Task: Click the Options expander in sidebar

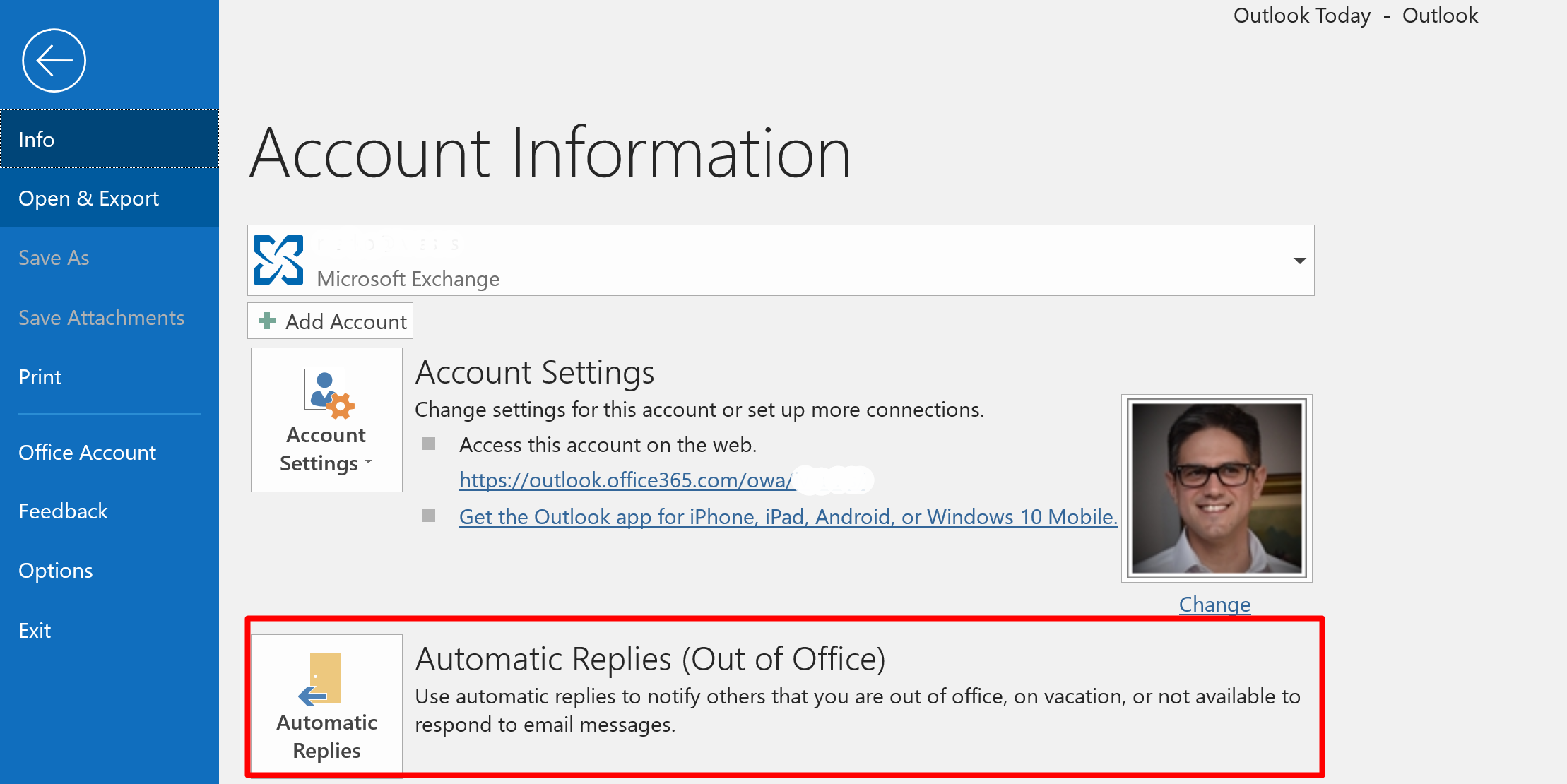Action: coord(56,570)
